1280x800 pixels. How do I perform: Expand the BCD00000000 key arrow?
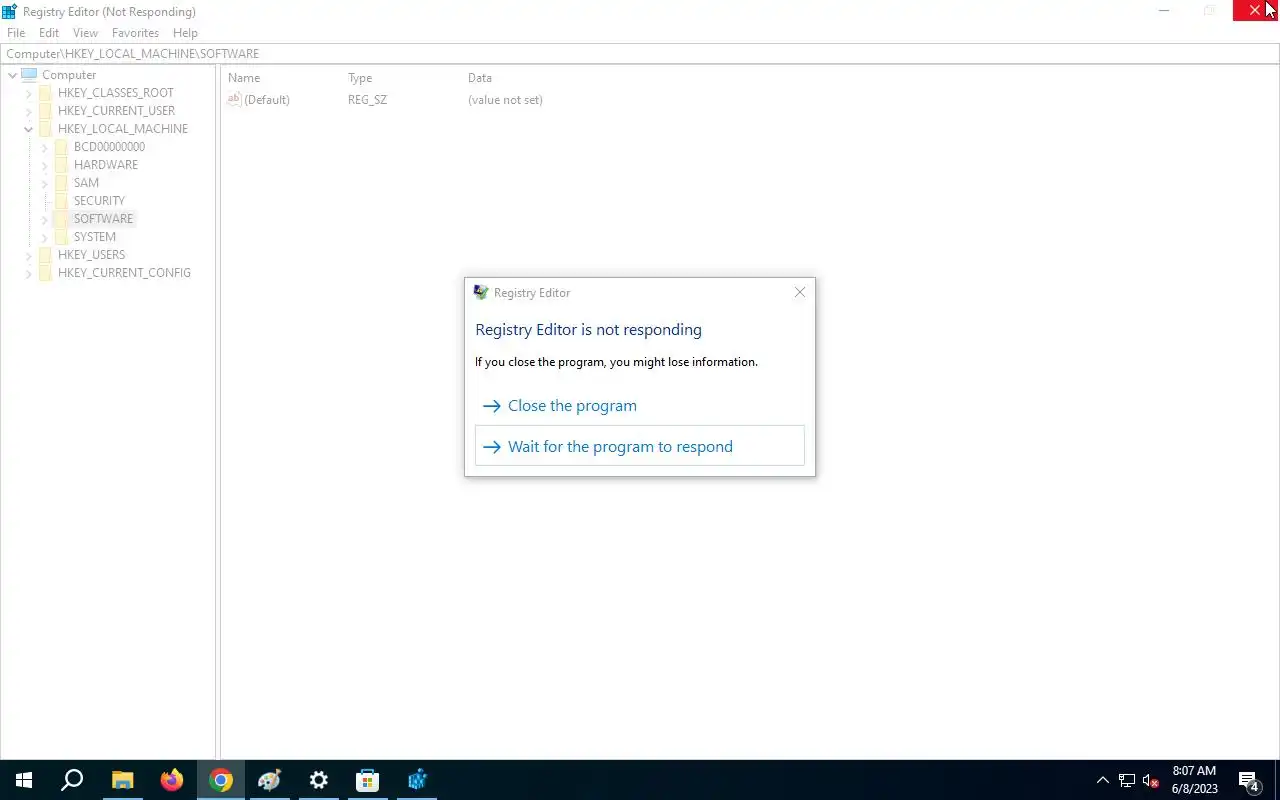click(x=44, y=147)
